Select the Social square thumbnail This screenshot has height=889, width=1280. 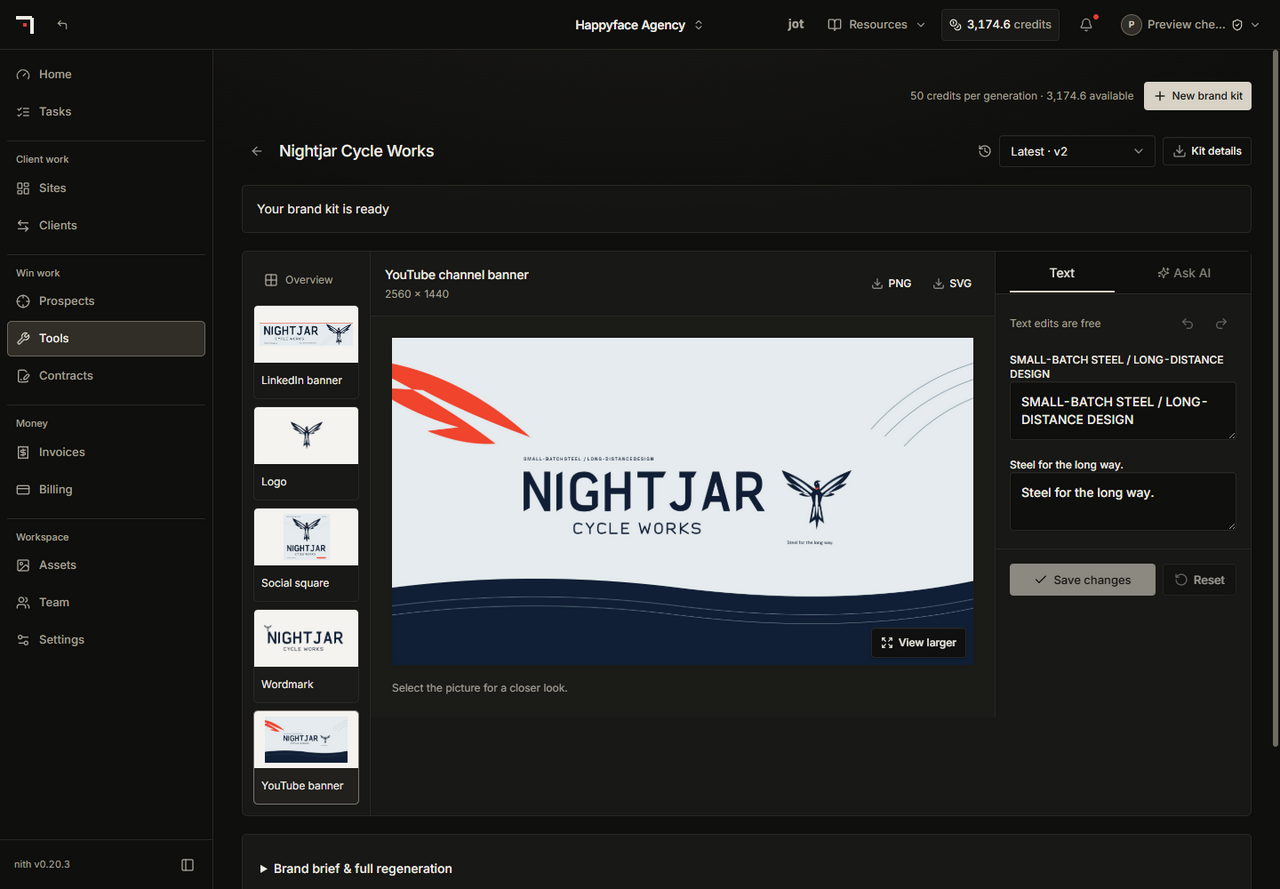click(306, 555)
